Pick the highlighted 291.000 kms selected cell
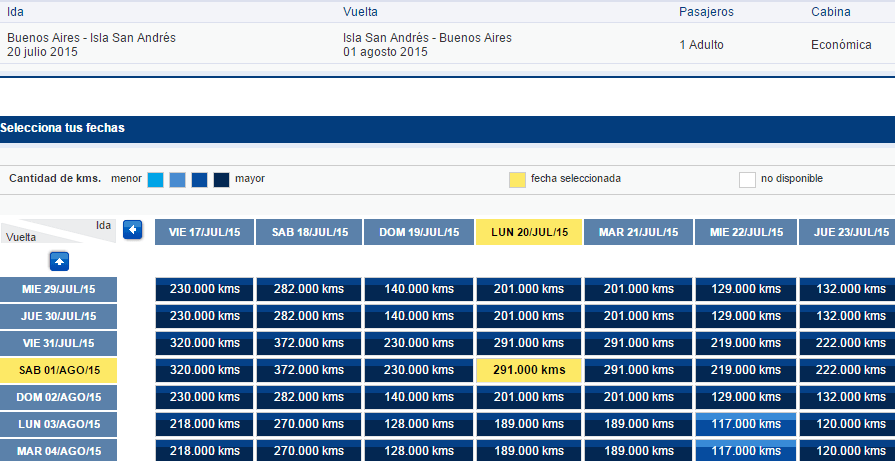This screenshot has width=895, height=461. tap(529, 370)
